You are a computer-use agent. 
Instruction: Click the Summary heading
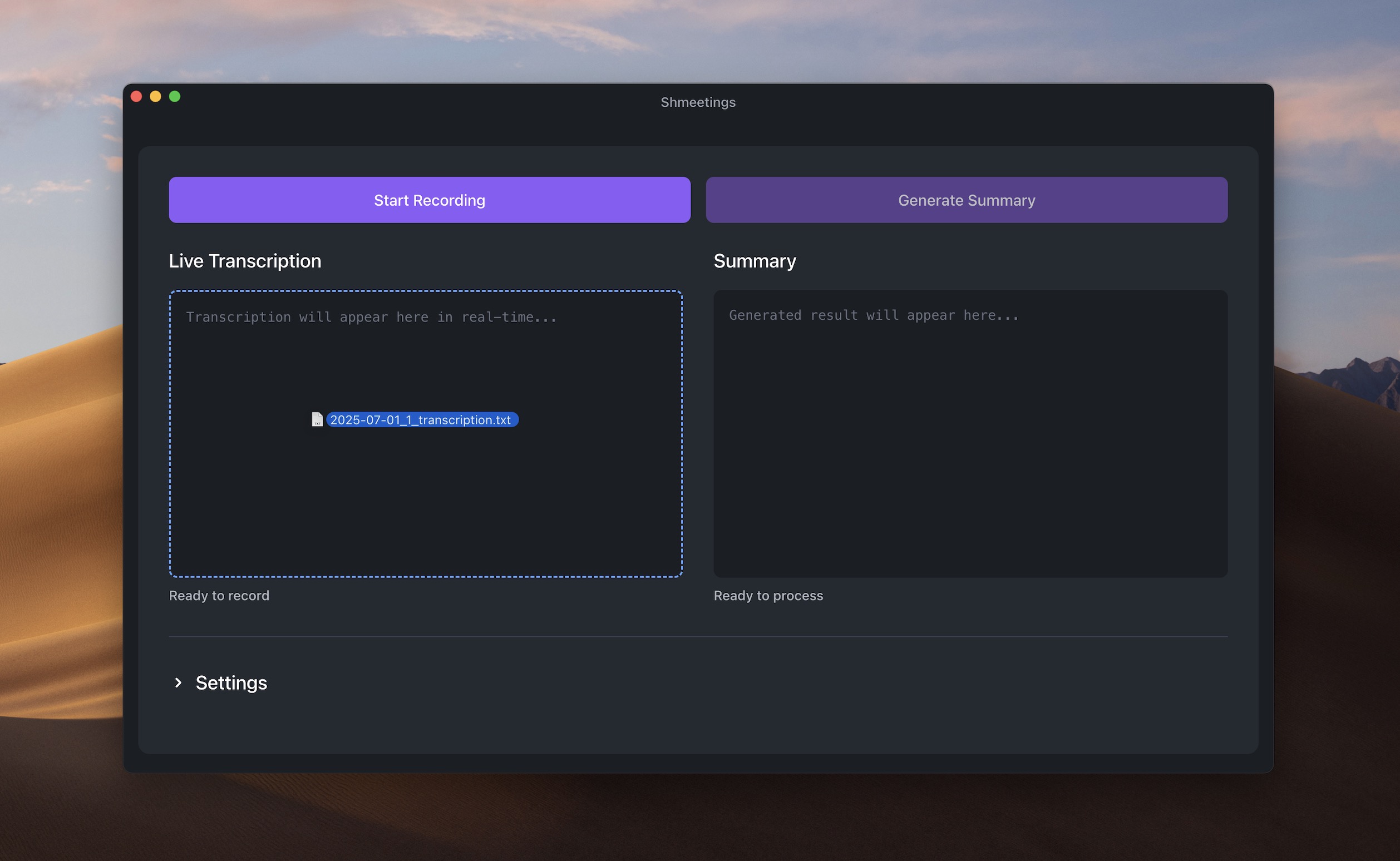pos(755,260)
